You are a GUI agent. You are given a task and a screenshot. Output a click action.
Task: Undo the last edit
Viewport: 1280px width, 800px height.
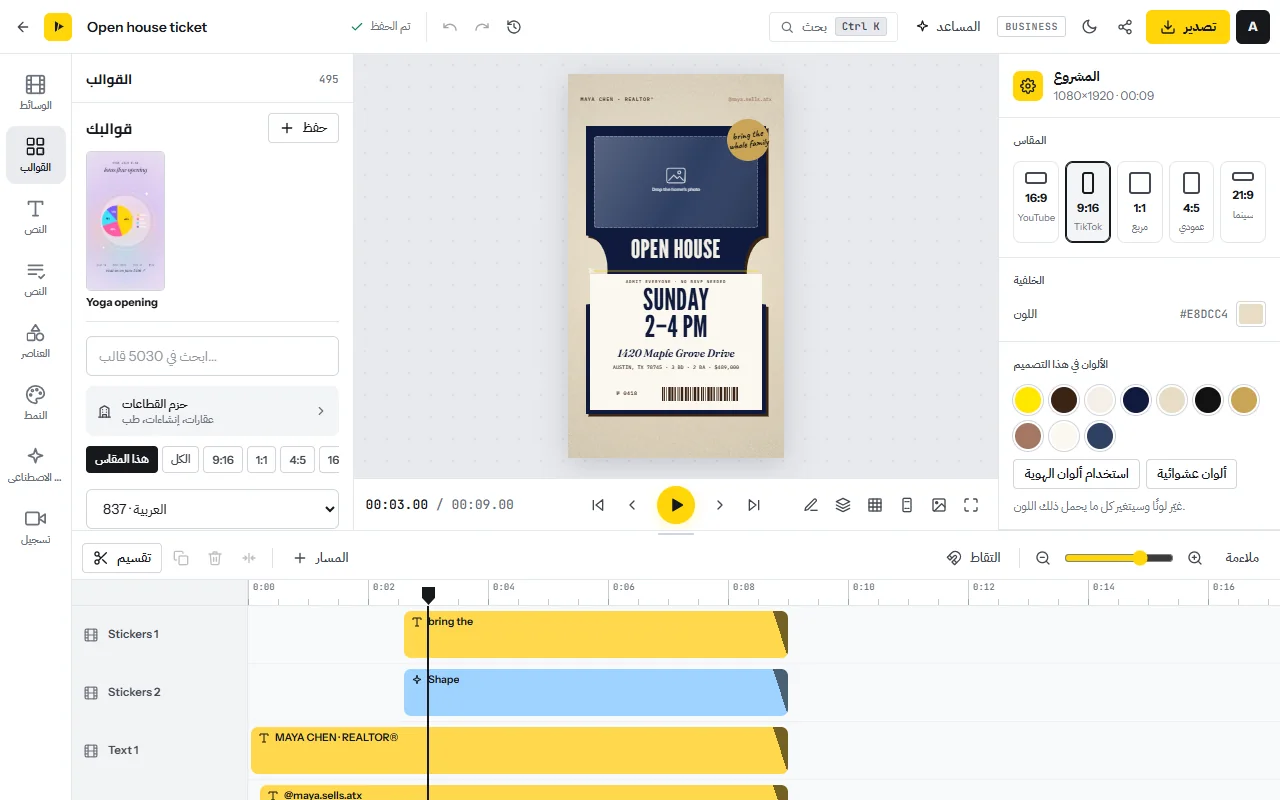450,27
